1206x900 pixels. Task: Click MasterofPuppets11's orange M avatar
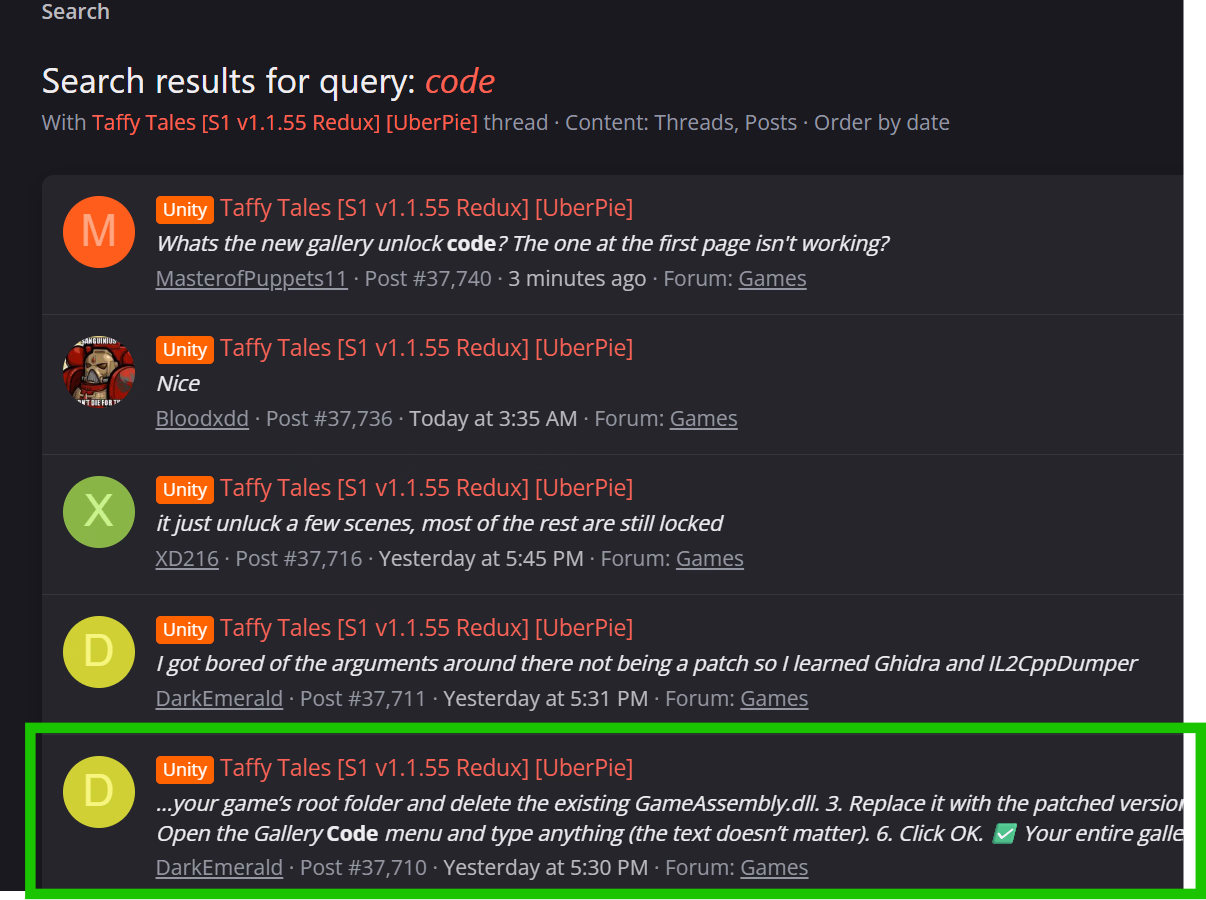[98, 231]
